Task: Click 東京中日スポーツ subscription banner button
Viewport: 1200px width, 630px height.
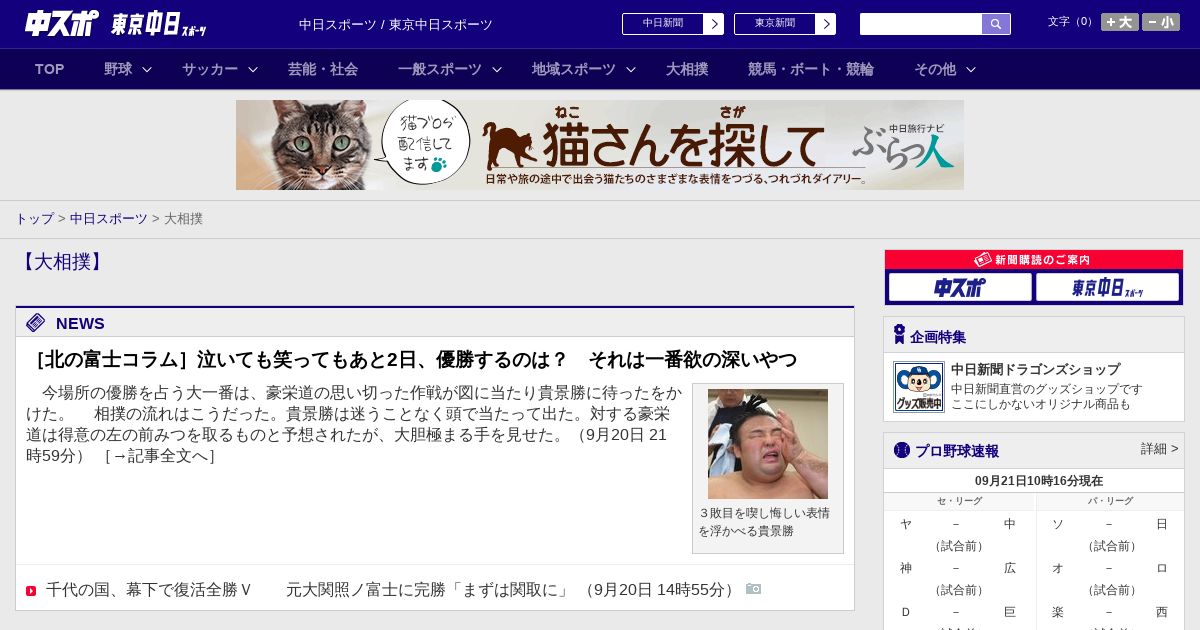Action: pyautogui.click(x=1107, y=287)
